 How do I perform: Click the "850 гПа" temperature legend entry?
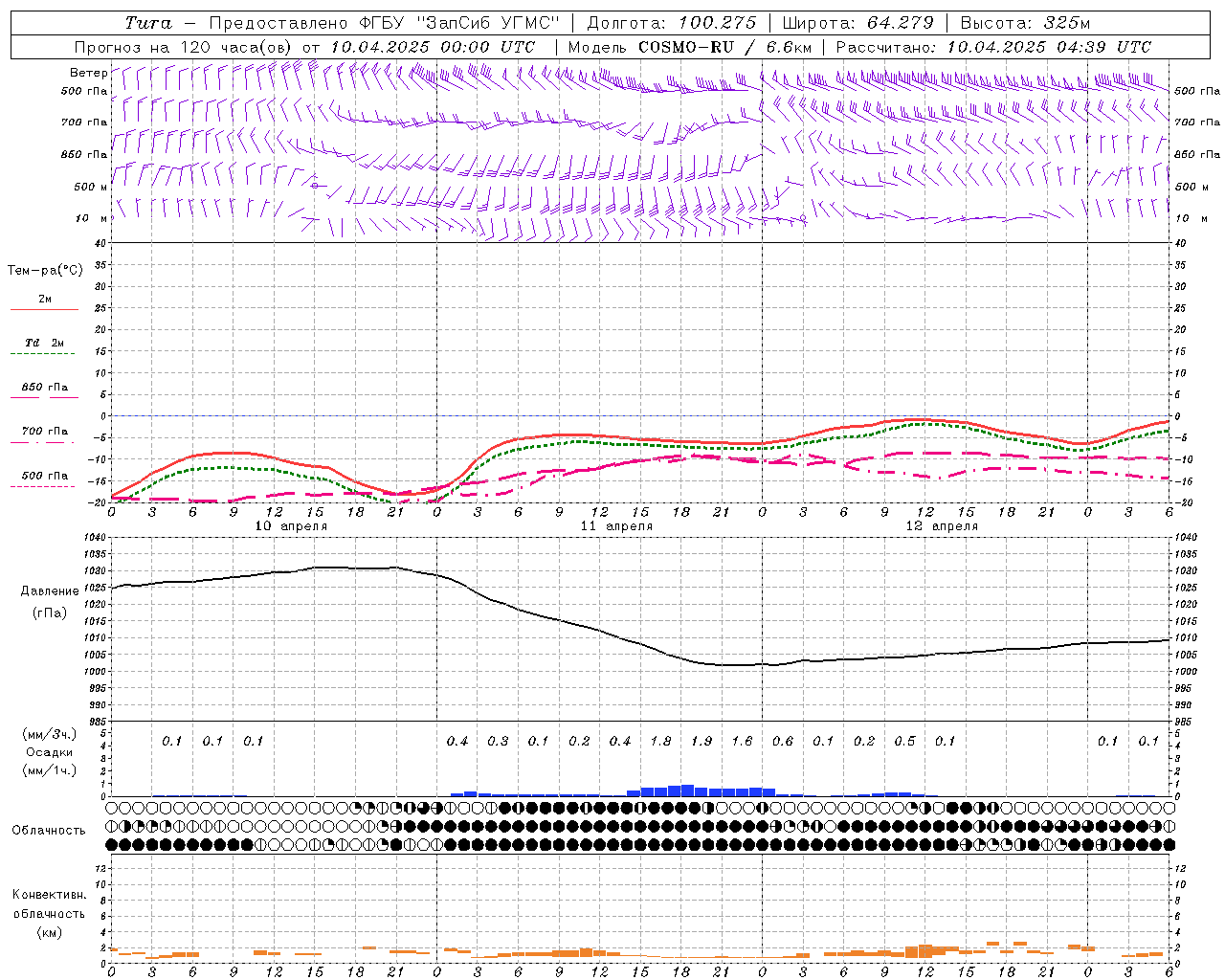45,388
